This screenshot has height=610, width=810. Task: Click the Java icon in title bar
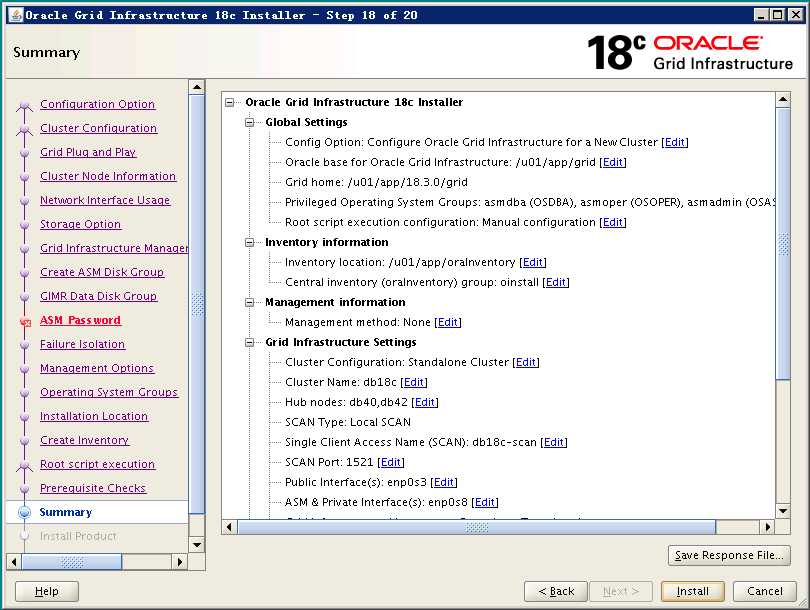point(16,15)
